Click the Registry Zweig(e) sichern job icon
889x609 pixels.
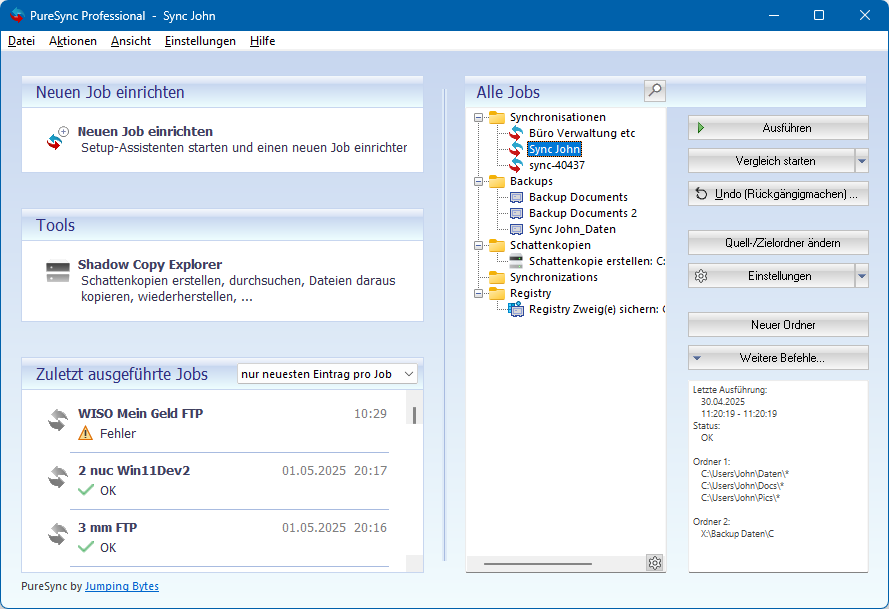tap(516, 309)
